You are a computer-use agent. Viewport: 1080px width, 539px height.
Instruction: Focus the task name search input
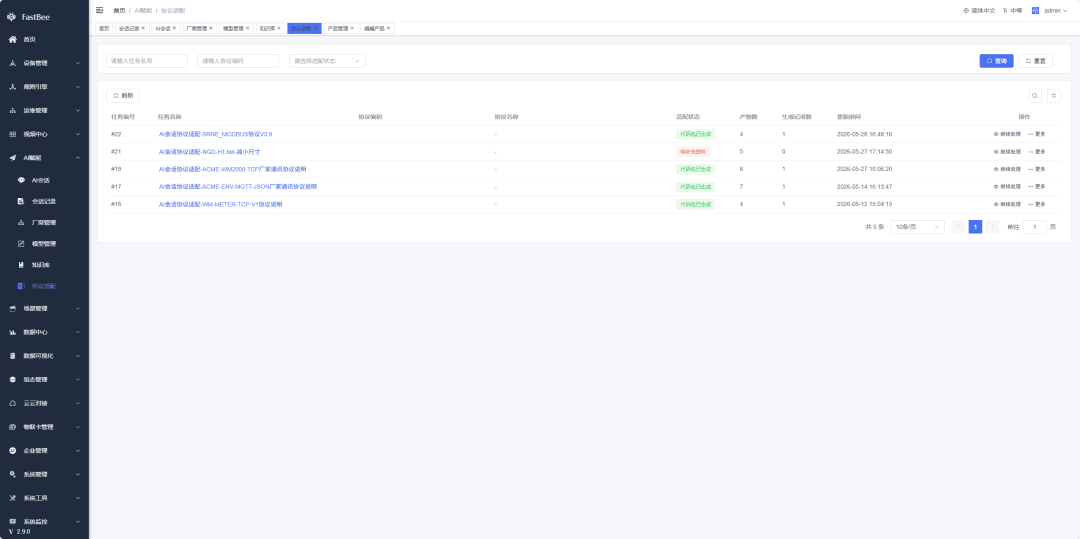(x=147, y=61)
